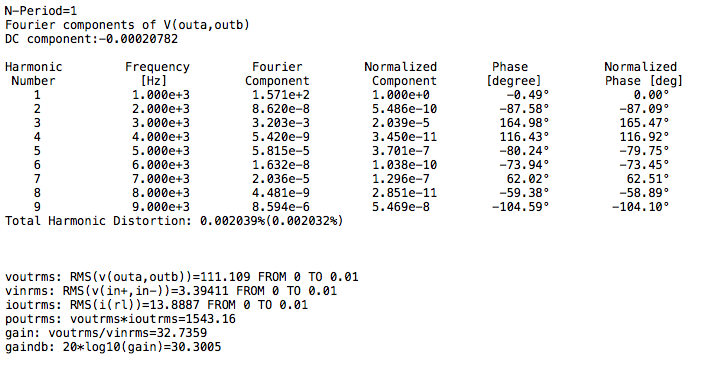The height and width of the screenshot is (377, 712).
Task: Click the 164.98° phase value
Action: (524, 123)
